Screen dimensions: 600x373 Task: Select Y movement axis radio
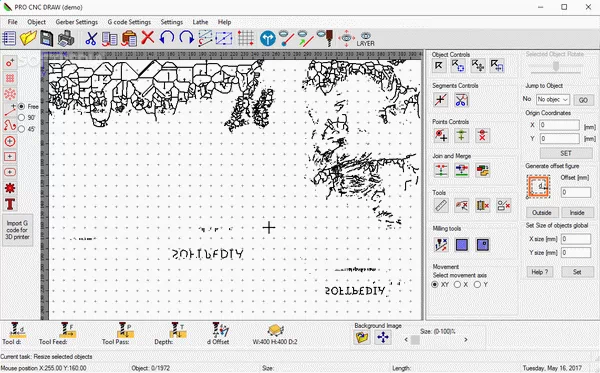477,285
